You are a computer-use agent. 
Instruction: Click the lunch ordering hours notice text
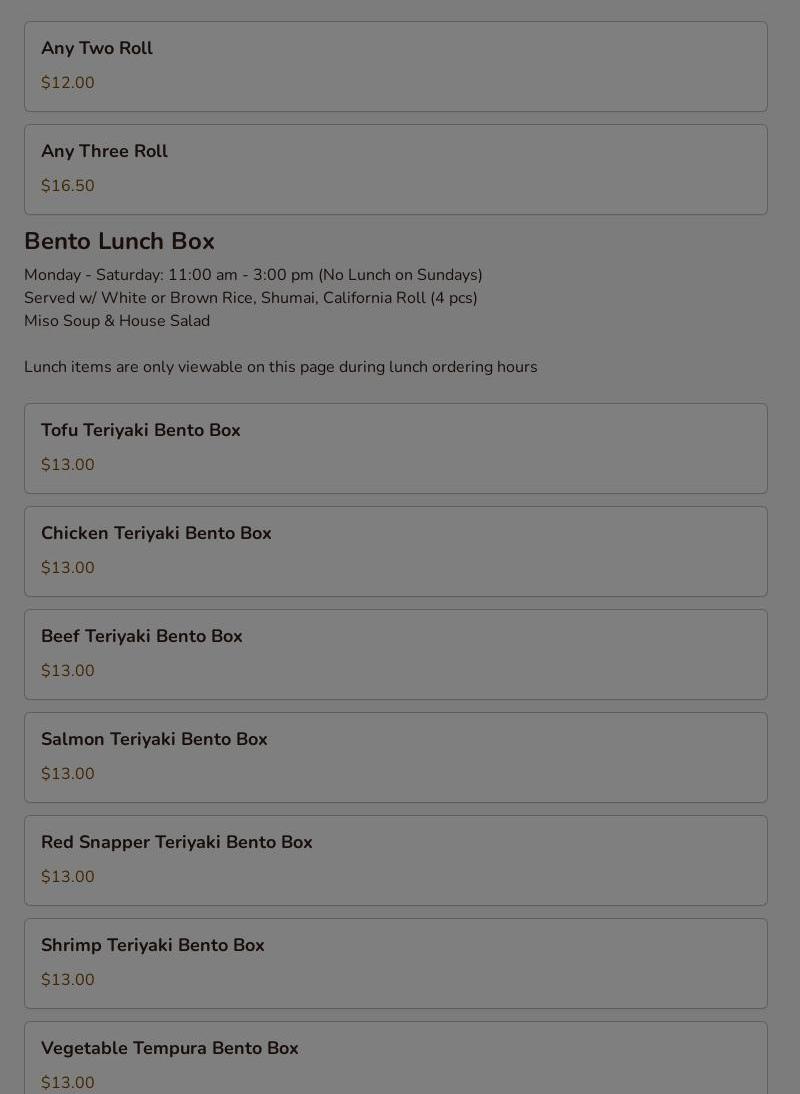280,367
